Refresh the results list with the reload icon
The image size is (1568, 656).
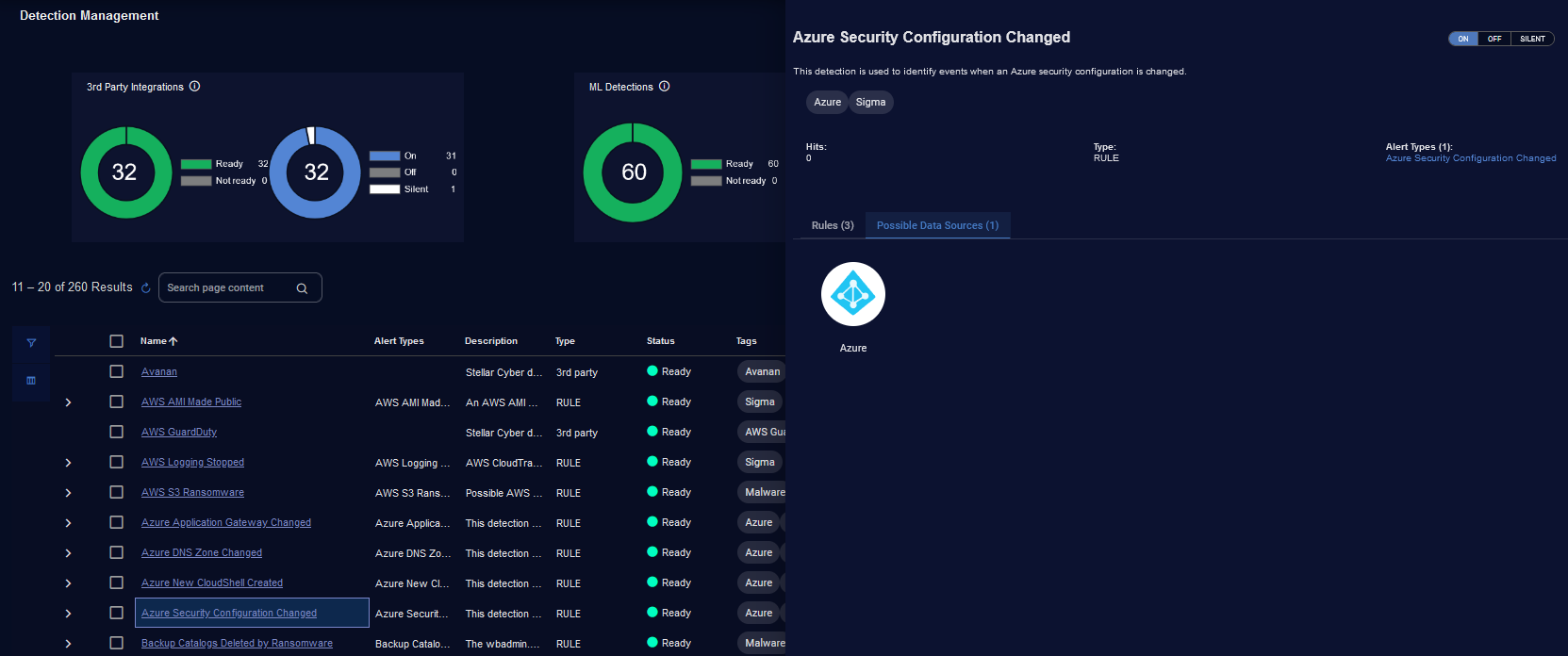point(145,288)
